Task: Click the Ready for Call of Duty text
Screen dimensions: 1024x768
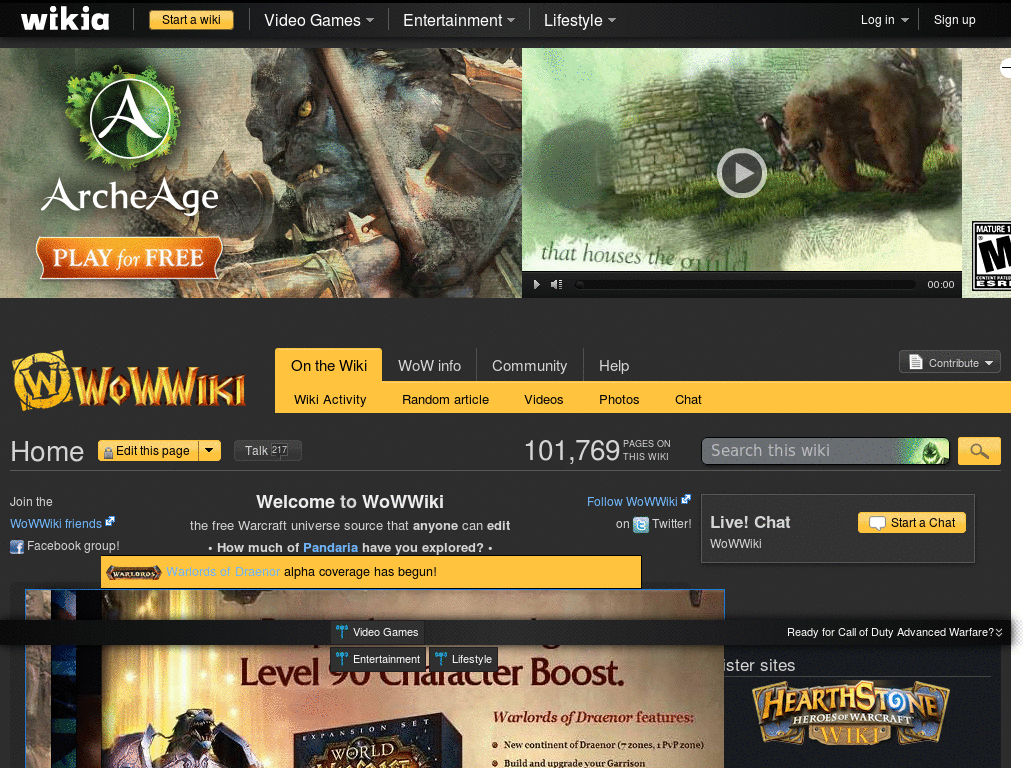Action: click(x=890, y=632)
